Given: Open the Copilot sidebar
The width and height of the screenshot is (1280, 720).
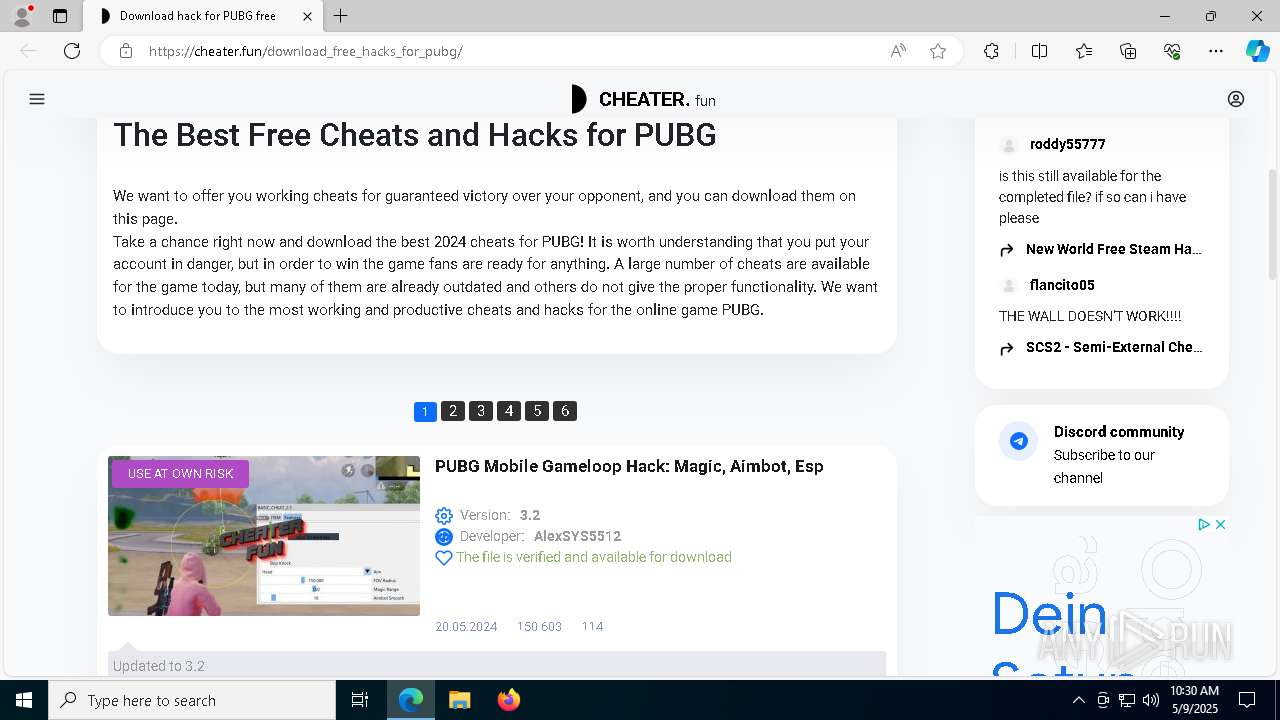Looking at the screenshot, I should click(1257, 51).
